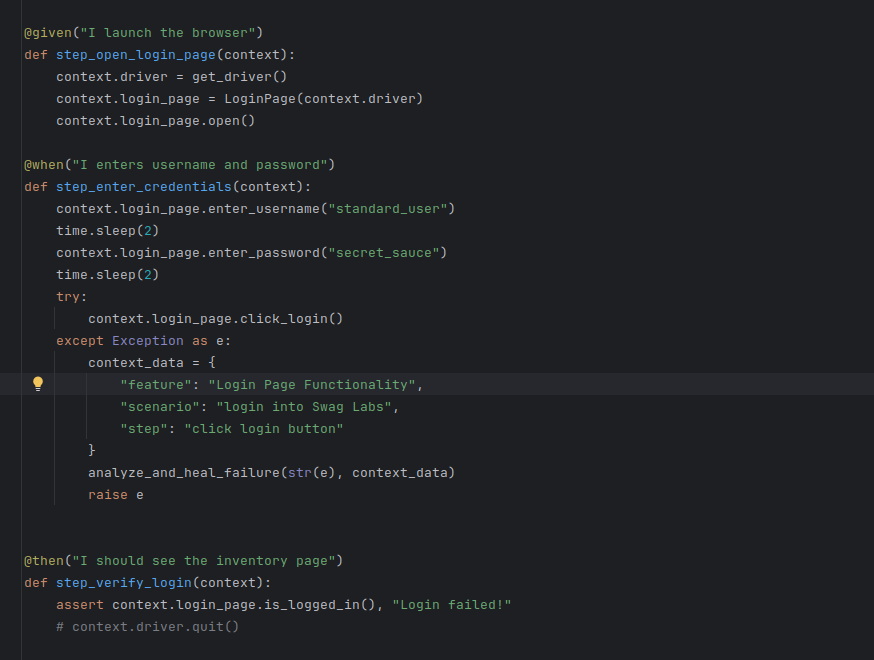Click the "secret_sauce" password string

click(x=387, y=253)
